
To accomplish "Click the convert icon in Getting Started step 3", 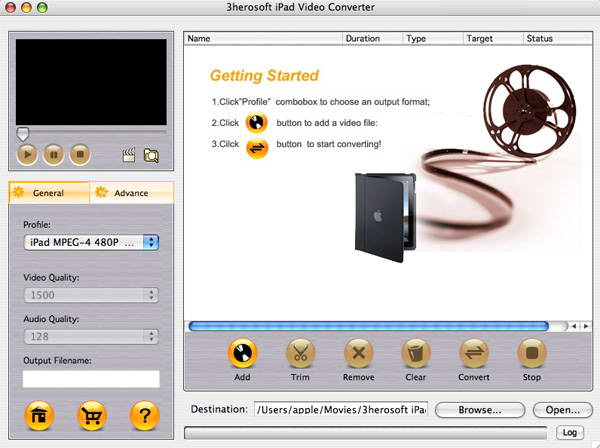I will coord(257,148).
